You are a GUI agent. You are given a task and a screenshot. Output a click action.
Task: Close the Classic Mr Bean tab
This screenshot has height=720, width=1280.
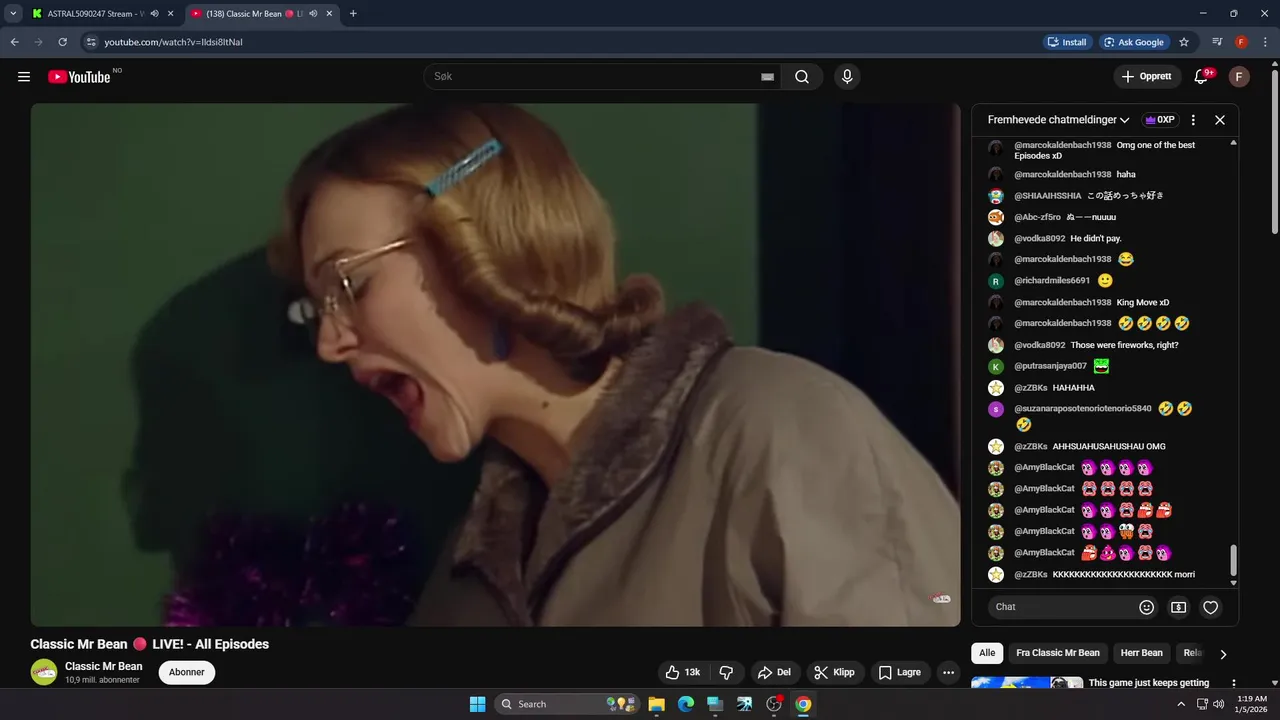coord(329,14)
